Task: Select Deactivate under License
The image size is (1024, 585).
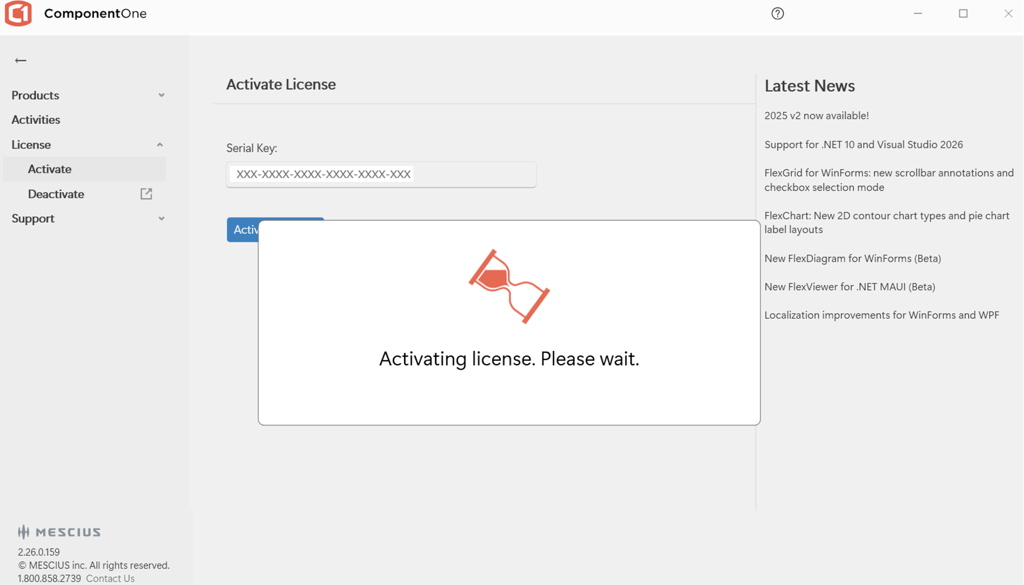Action: coord(56,194)
